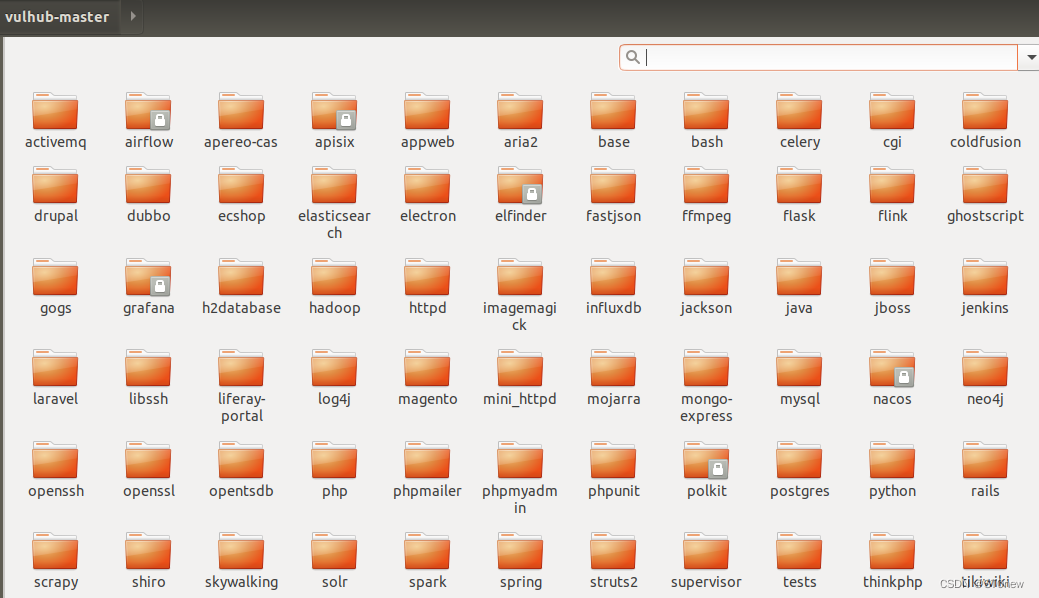Click the "java" folder name

799,308
